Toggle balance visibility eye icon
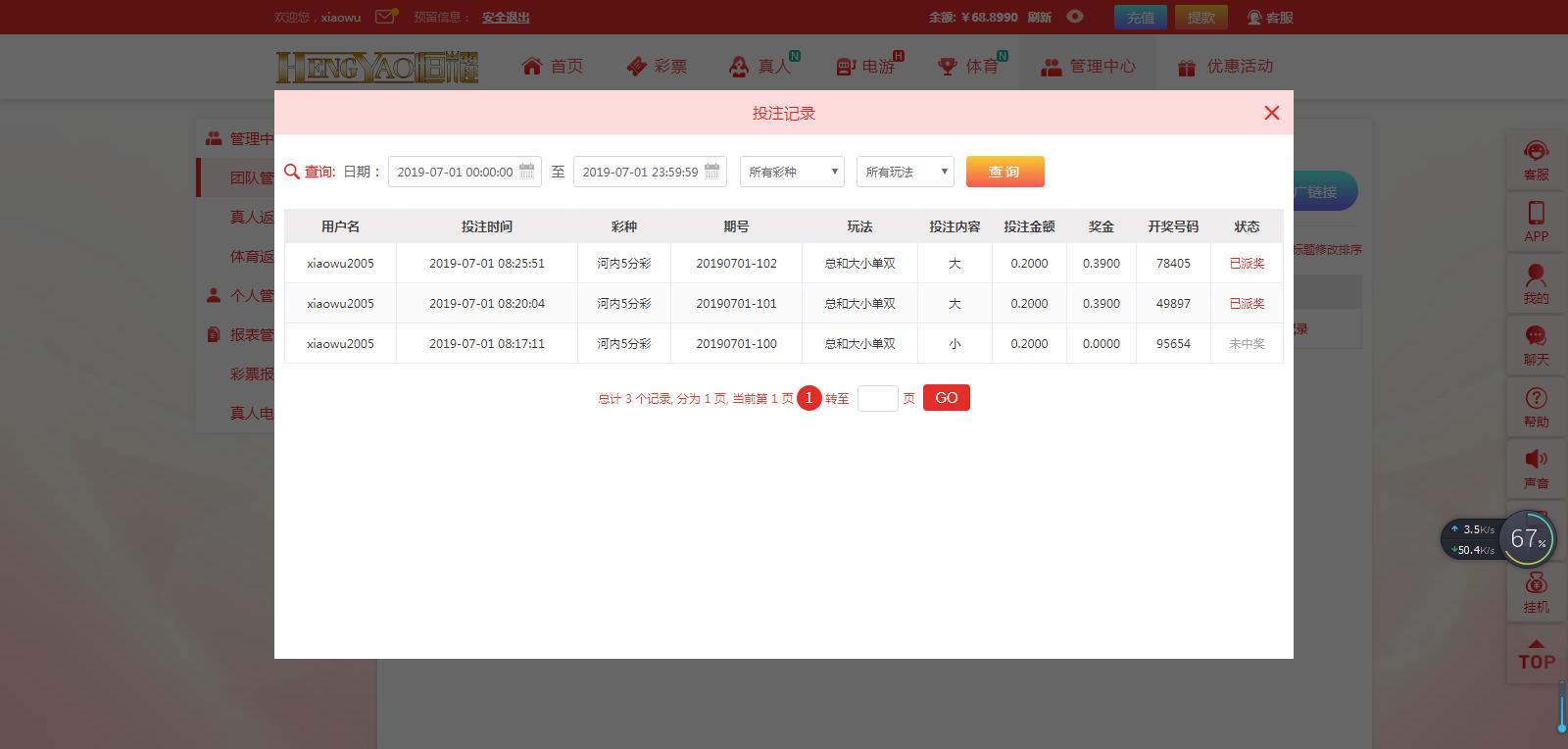The image size is (1568, 749). coord(1075,17)
